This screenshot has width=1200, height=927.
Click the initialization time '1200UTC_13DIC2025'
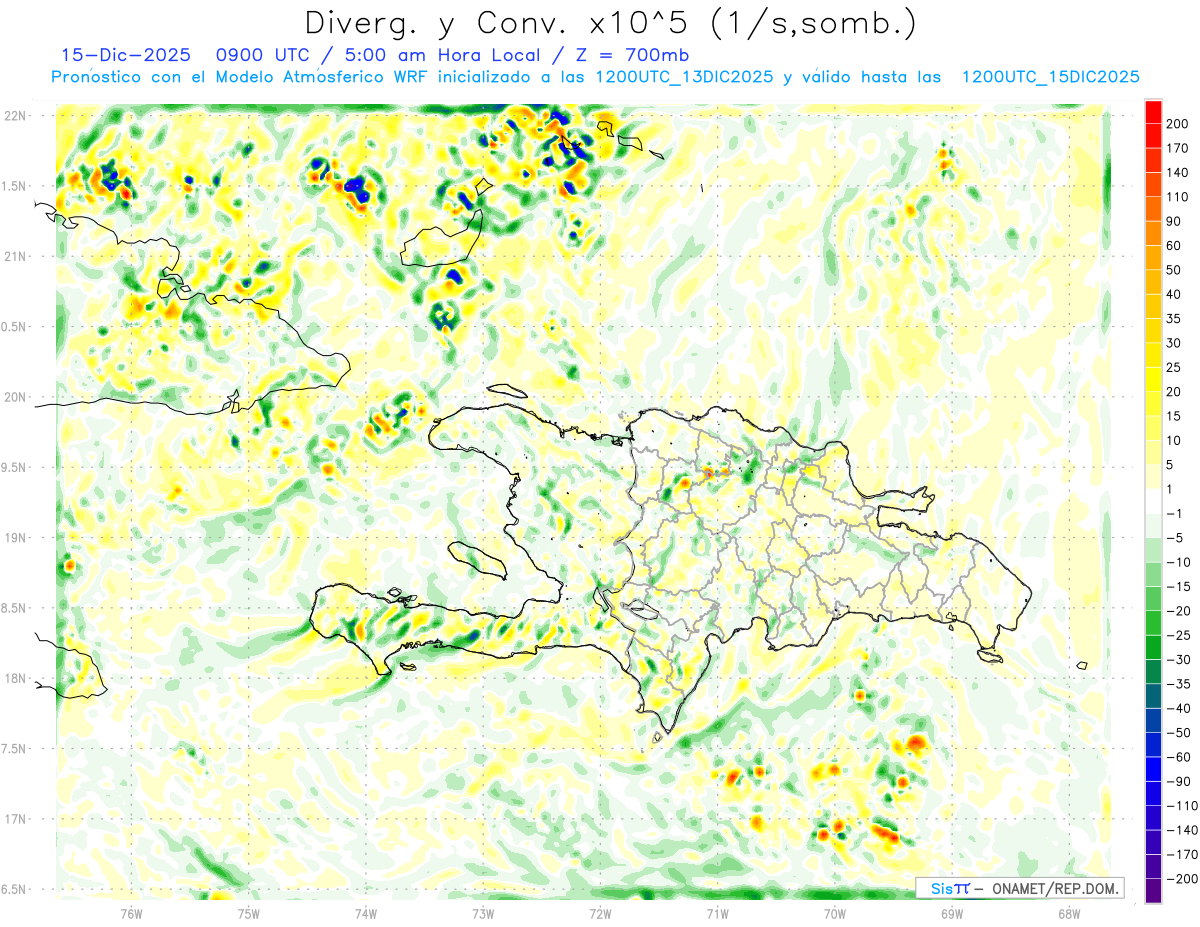click(x=683, y=77)
